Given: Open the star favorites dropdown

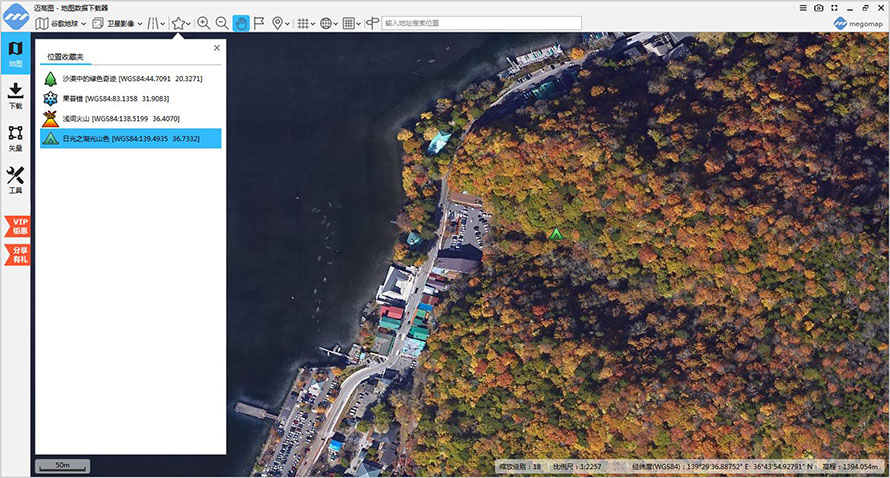Looking at the screenshot, I should pyautogui.click(x=181, y=23).
